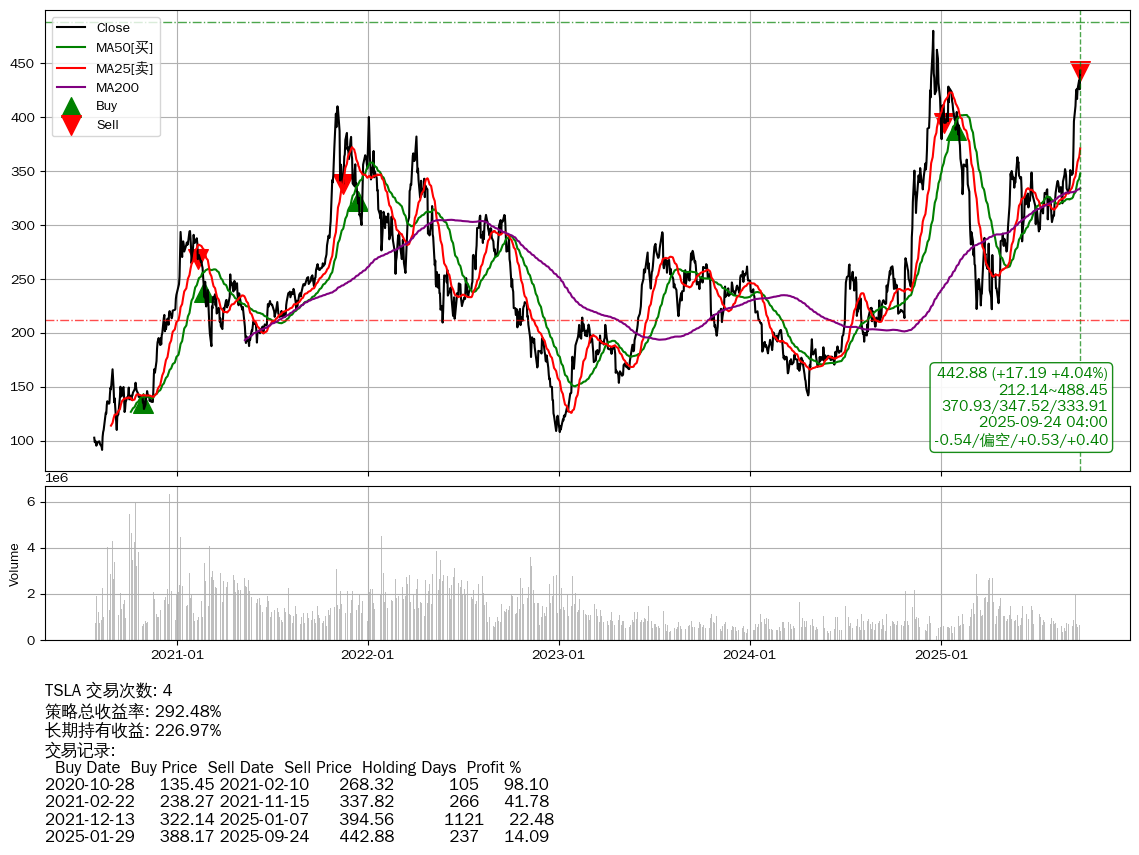Select the green buy triangle from December 2021

[x=358, y=202]
